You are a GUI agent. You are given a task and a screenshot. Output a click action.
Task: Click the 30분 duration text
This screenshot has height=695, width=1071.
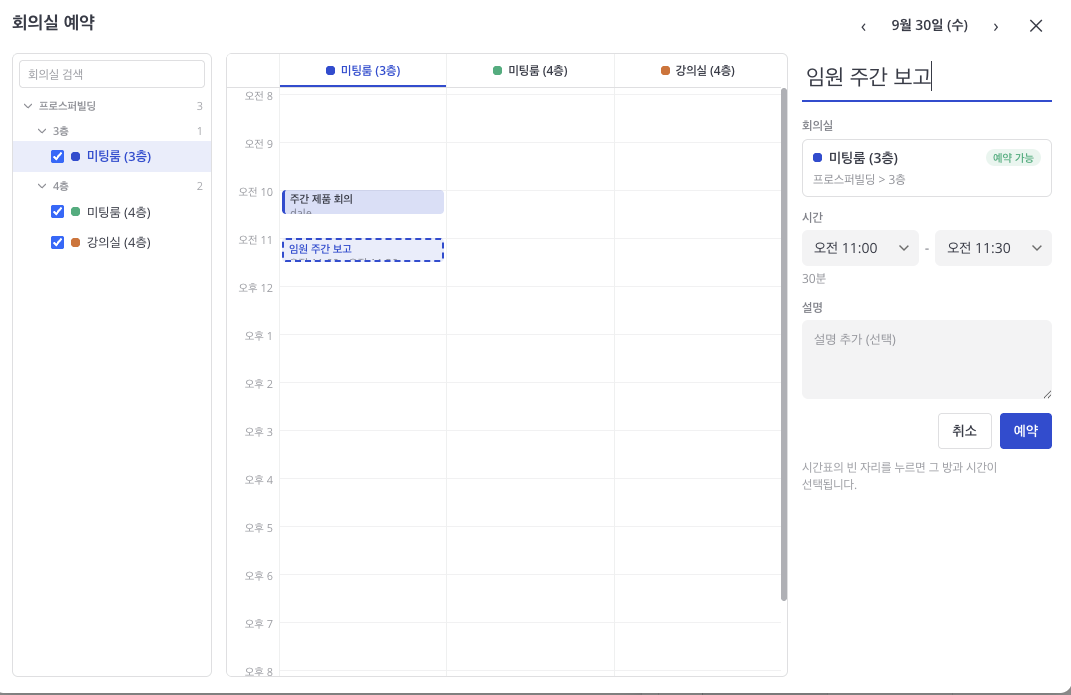tap(813, 279)
